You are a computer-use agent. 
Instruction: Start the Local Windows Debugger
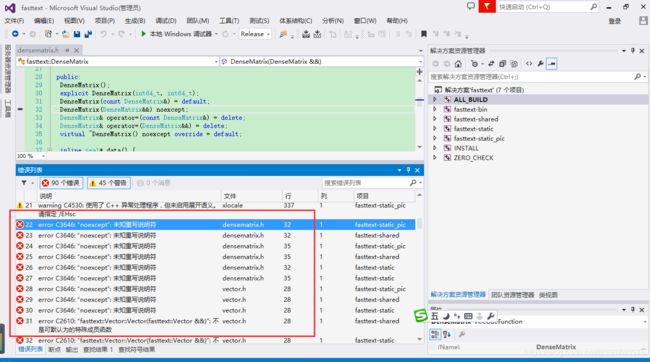tap(176, 34)
